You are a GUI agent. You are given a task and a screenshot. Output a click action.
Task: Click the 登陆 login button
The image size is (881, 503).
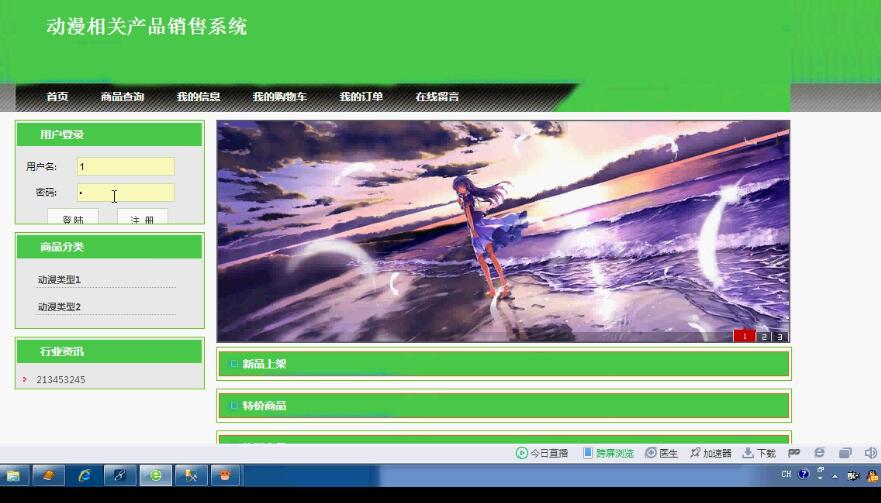(x=73, y=217)
